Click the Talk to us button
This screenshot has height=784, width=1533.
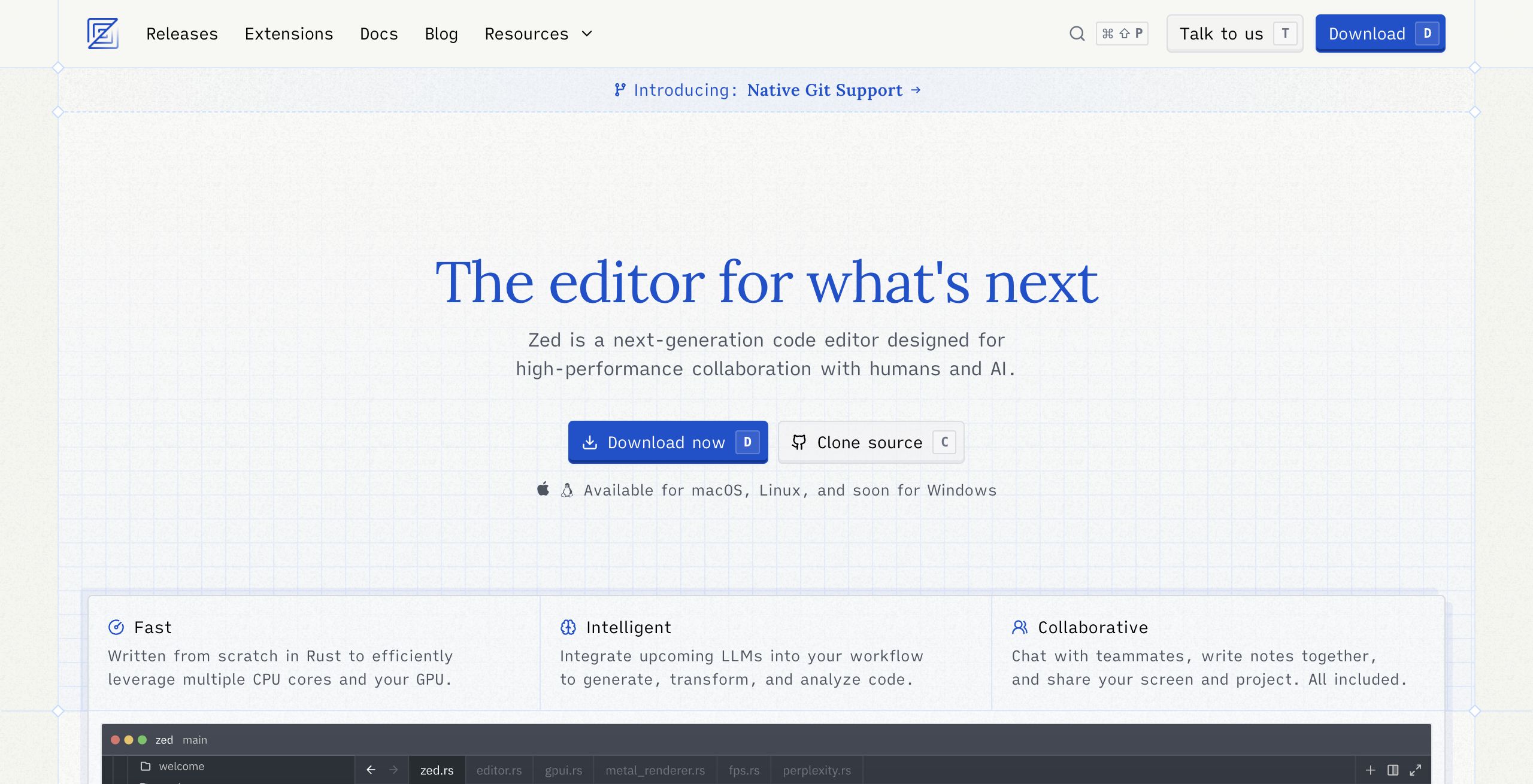(x=1234, y=34)
